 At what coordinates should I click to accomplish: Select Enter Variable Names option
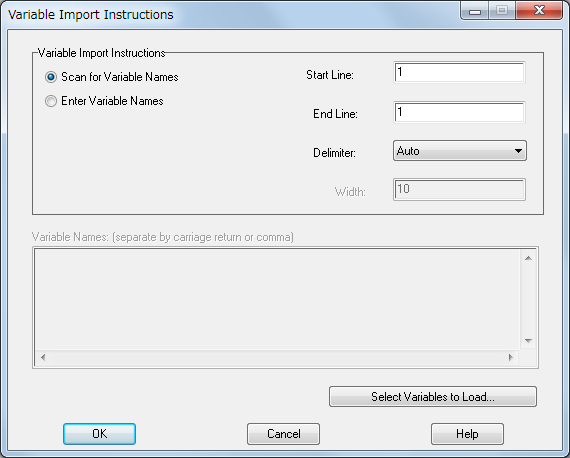[51, 101]
